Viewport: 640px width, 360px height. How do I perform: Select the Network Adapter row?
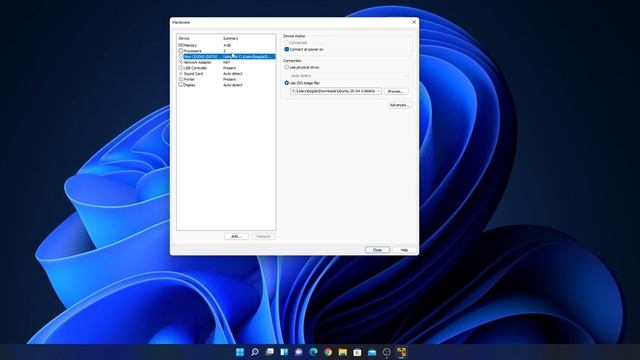tap(226, 62)
